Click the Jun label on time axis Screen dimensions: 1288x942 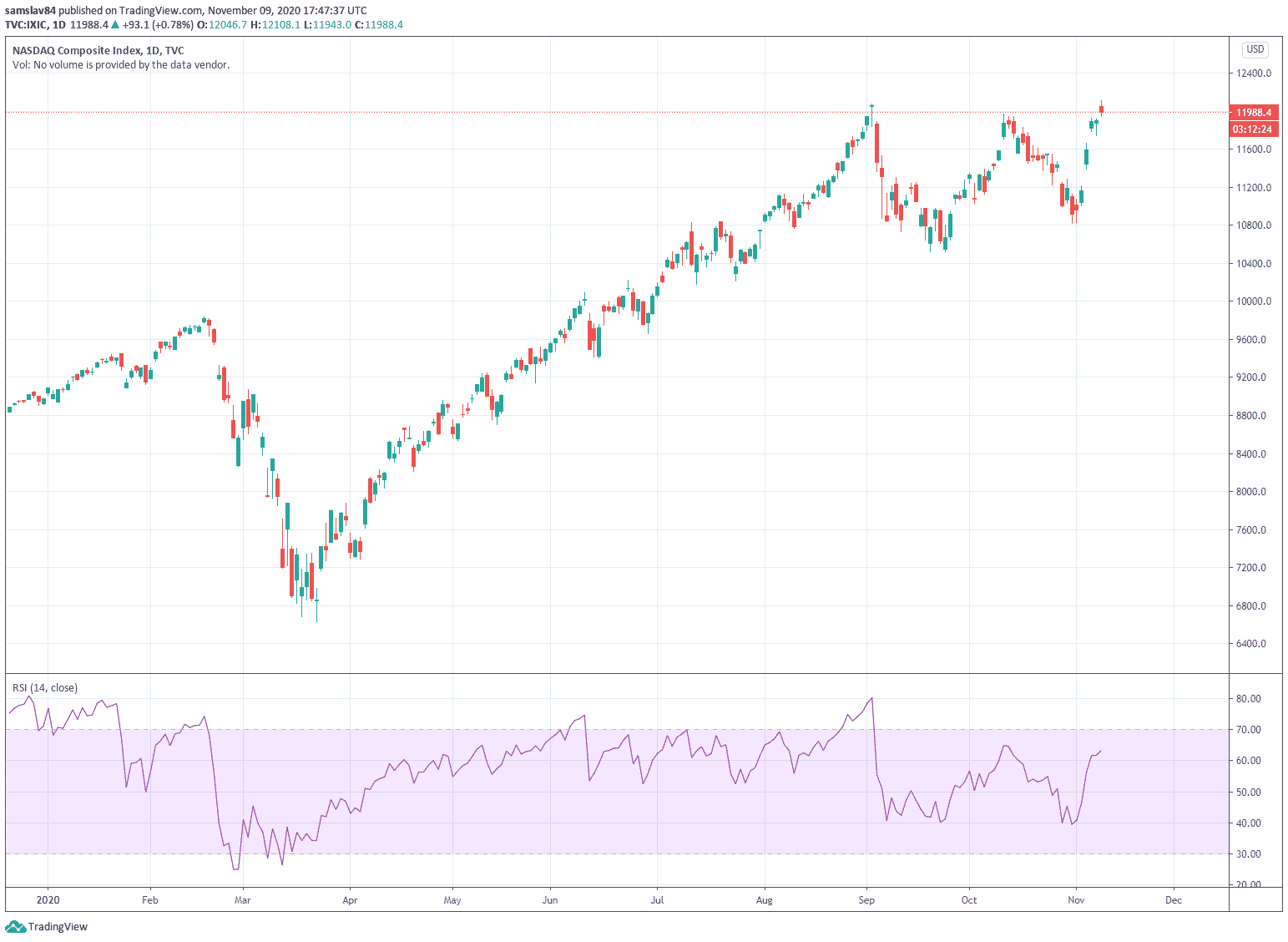point(550,900)
